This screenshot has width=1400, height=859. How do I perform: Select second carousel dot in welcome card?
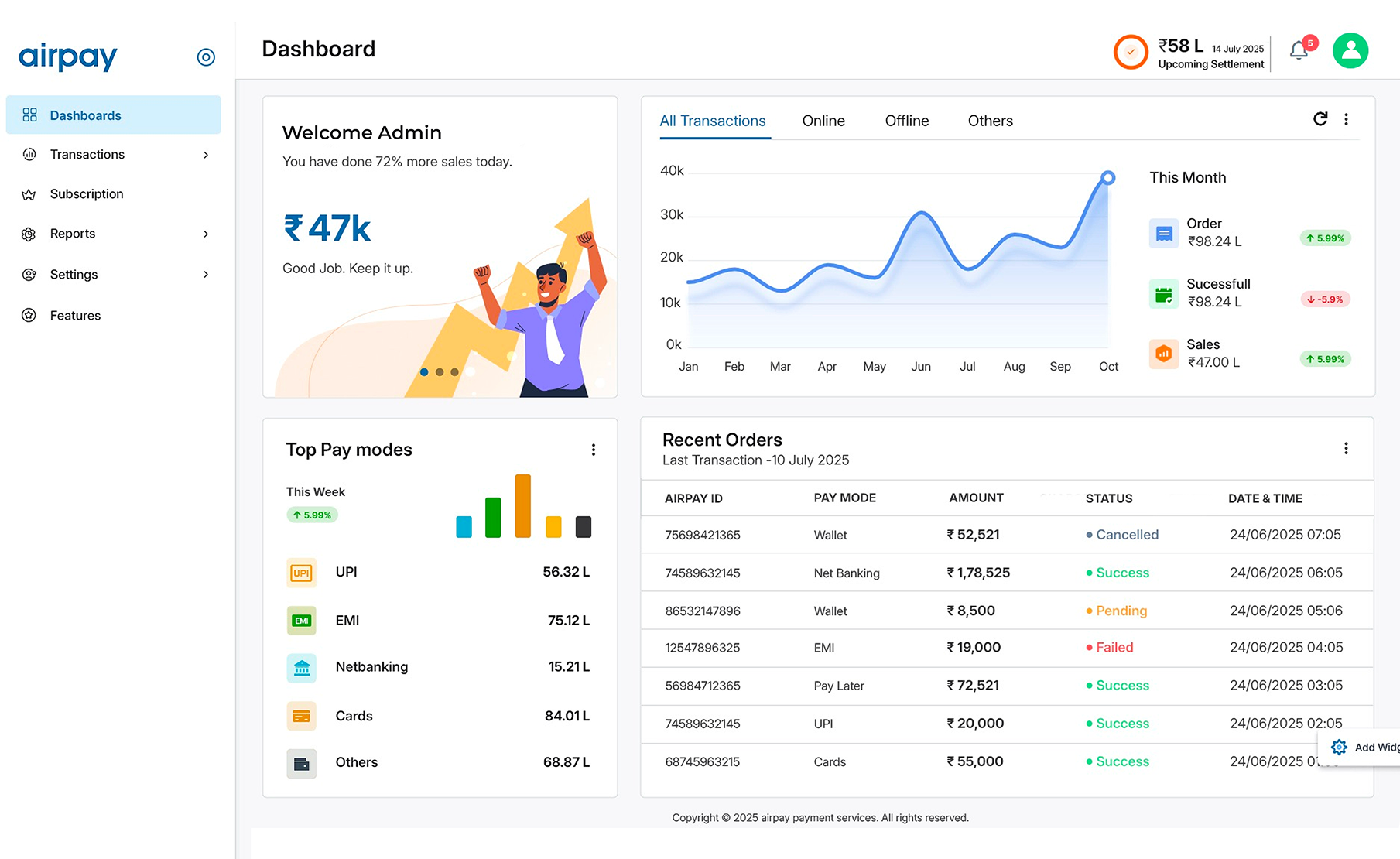point(440,372)
